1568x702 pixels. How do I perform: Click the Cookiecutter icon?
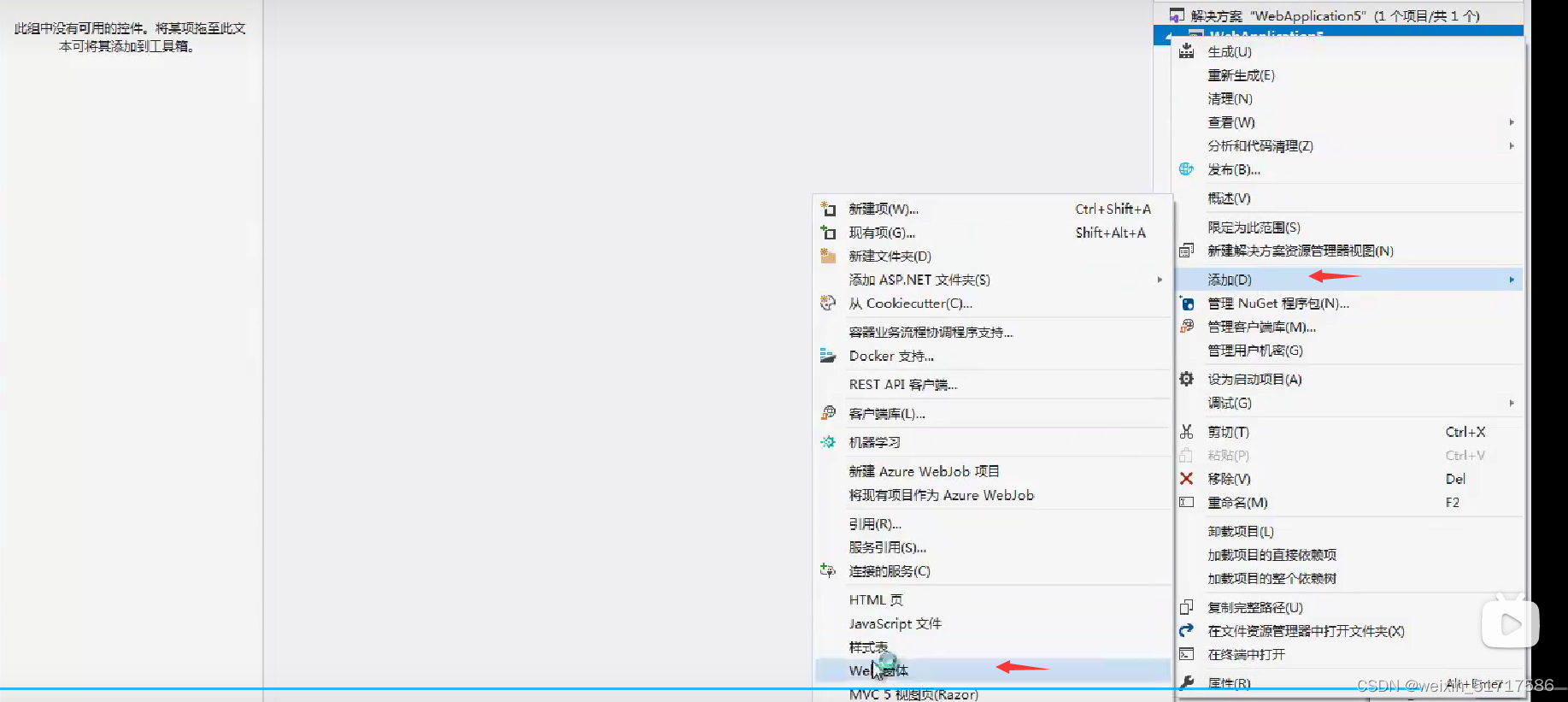pos(827,303)
